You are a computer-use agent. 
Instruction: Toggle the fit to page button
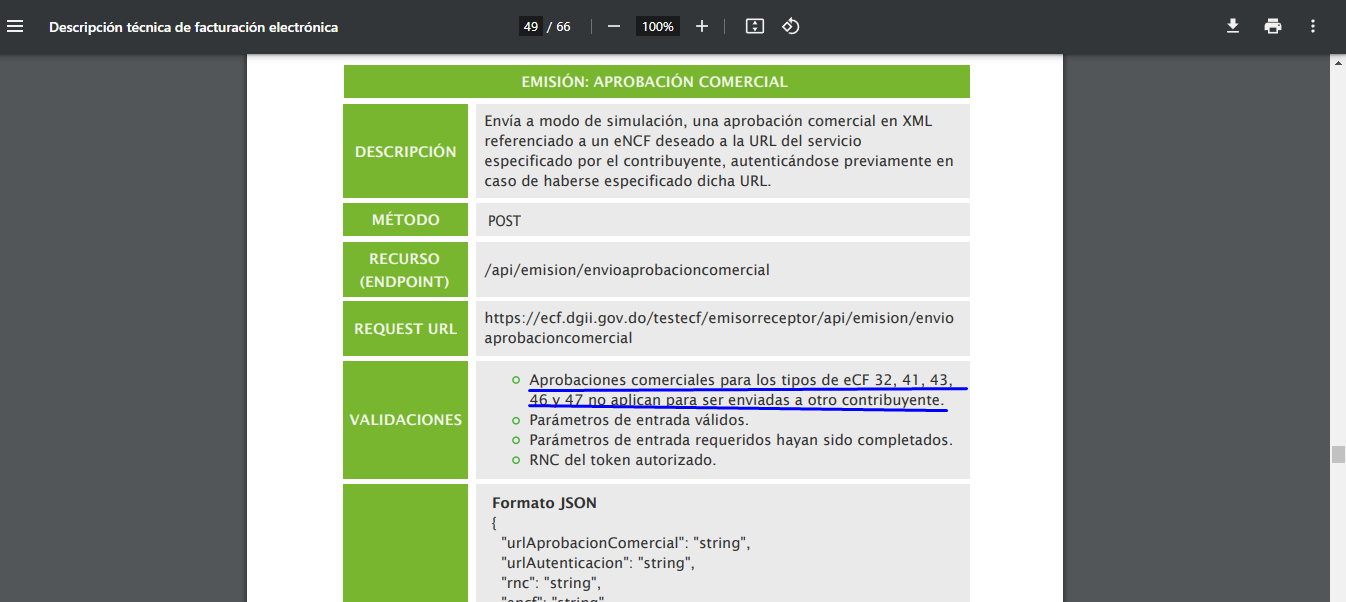755,27
